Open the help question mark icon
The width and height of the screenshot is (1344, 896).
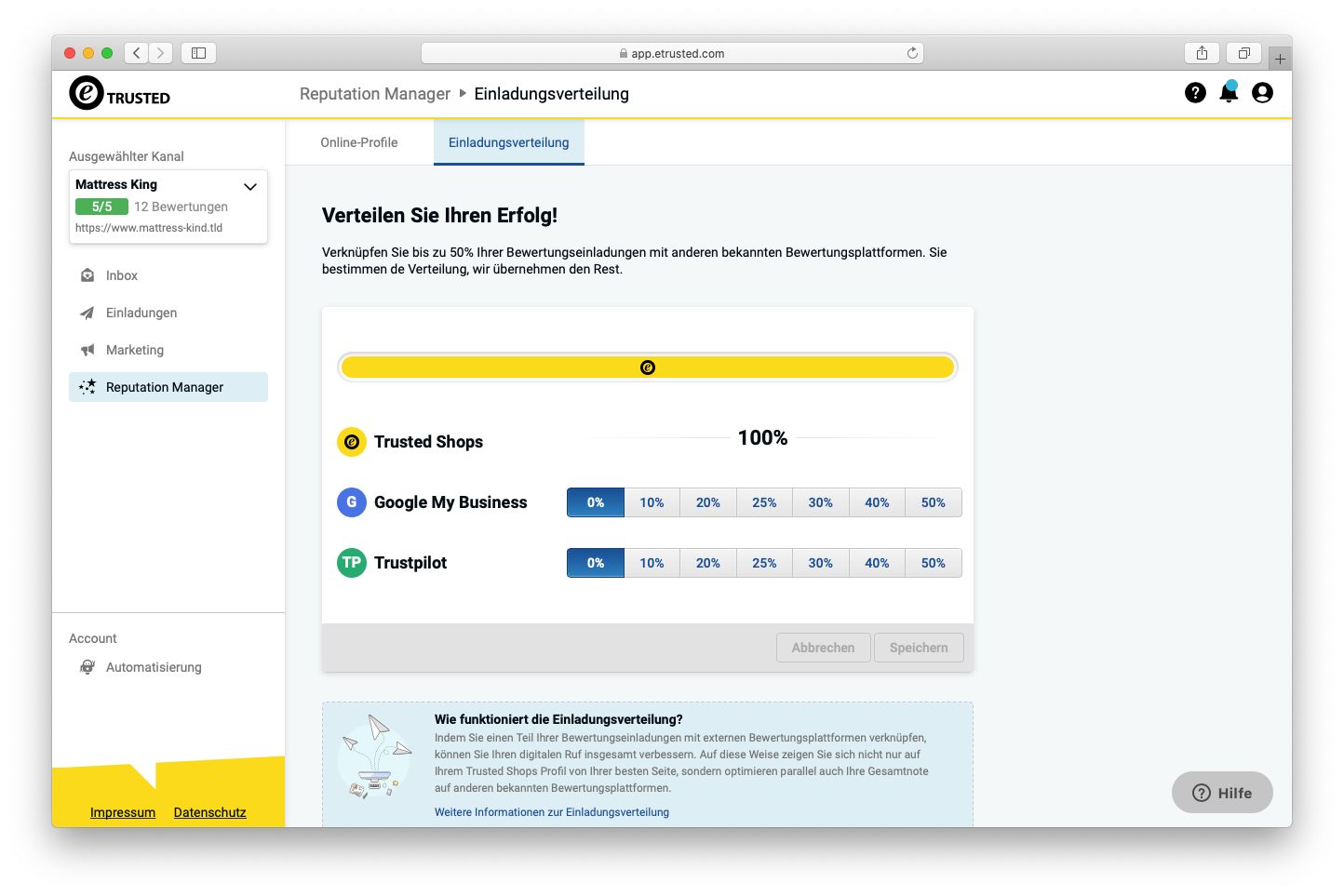click(1195, 93)
